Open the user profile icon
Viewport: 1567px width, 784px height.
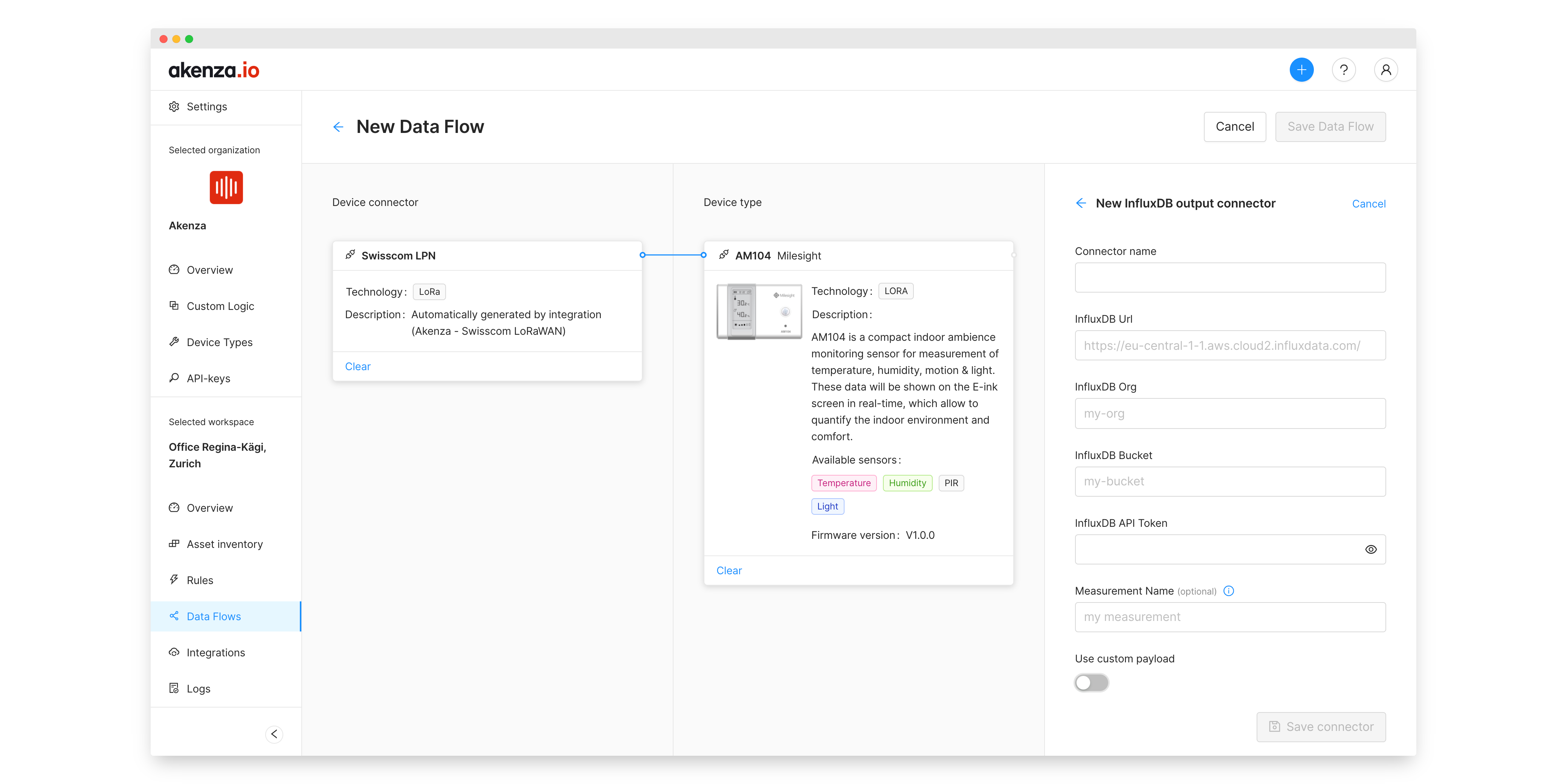1385,70
